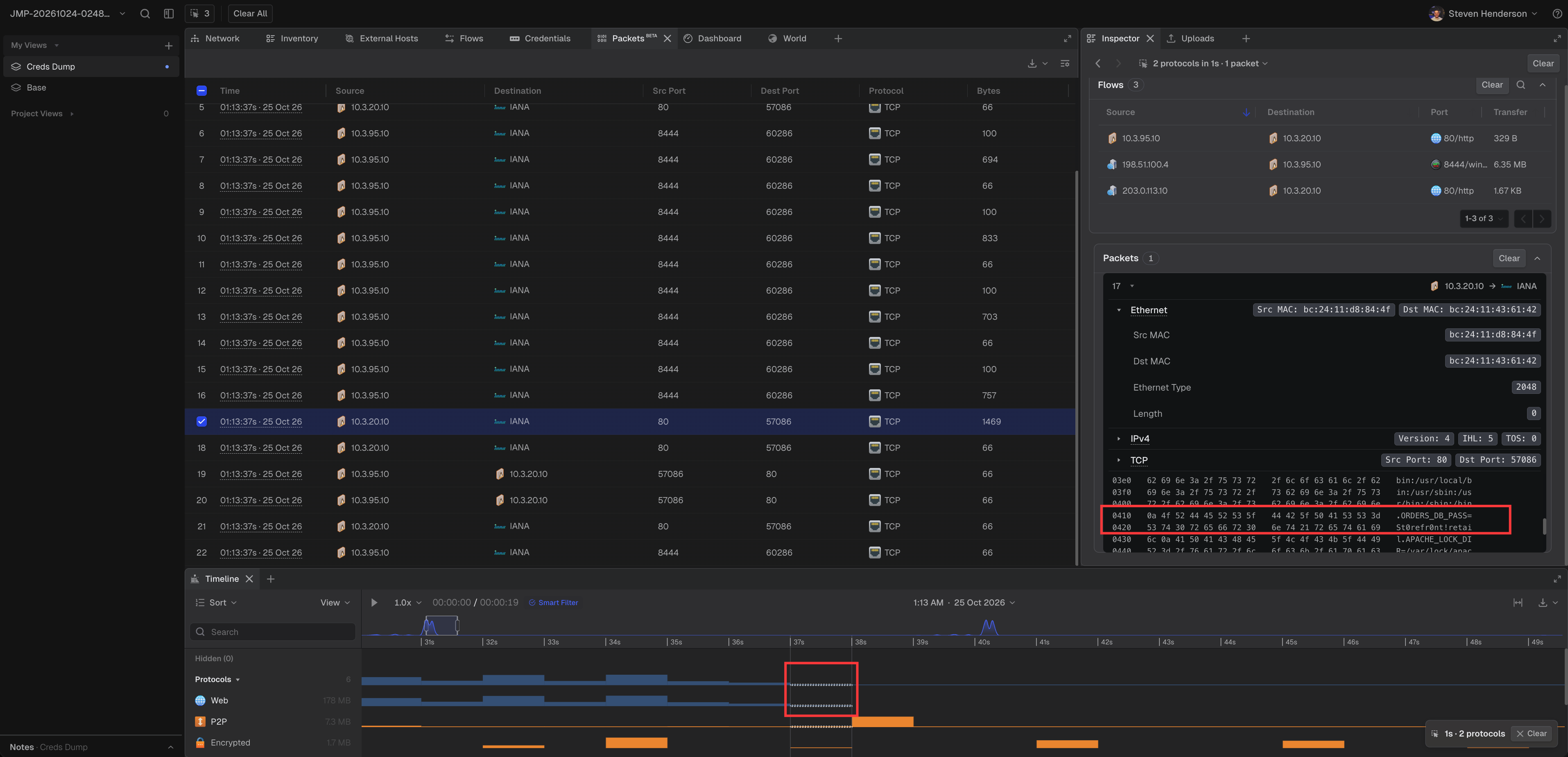The height and width of the screenshot is (757, 1568).
Task: Search within the Flows section
Action: pos(1520,85)
